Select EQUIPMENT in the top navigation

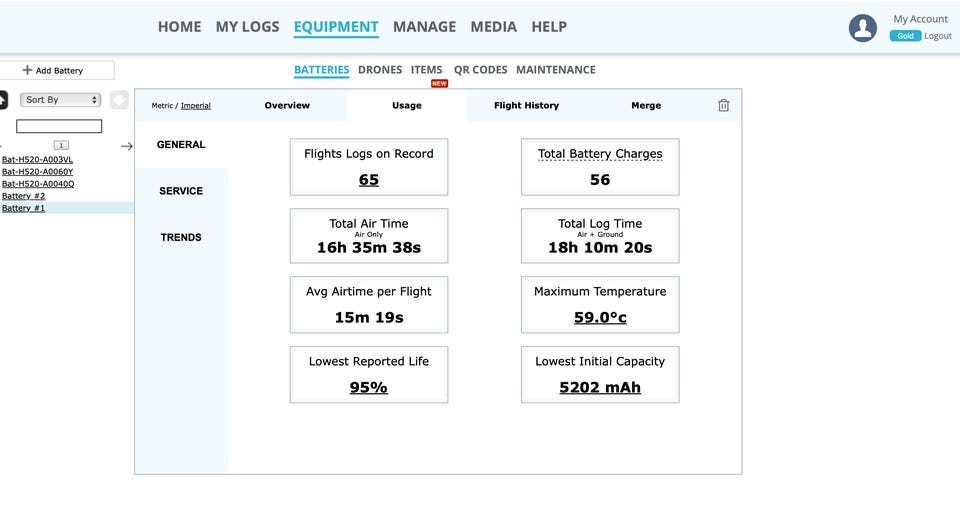pyautogui.click(x=336, y=27)
